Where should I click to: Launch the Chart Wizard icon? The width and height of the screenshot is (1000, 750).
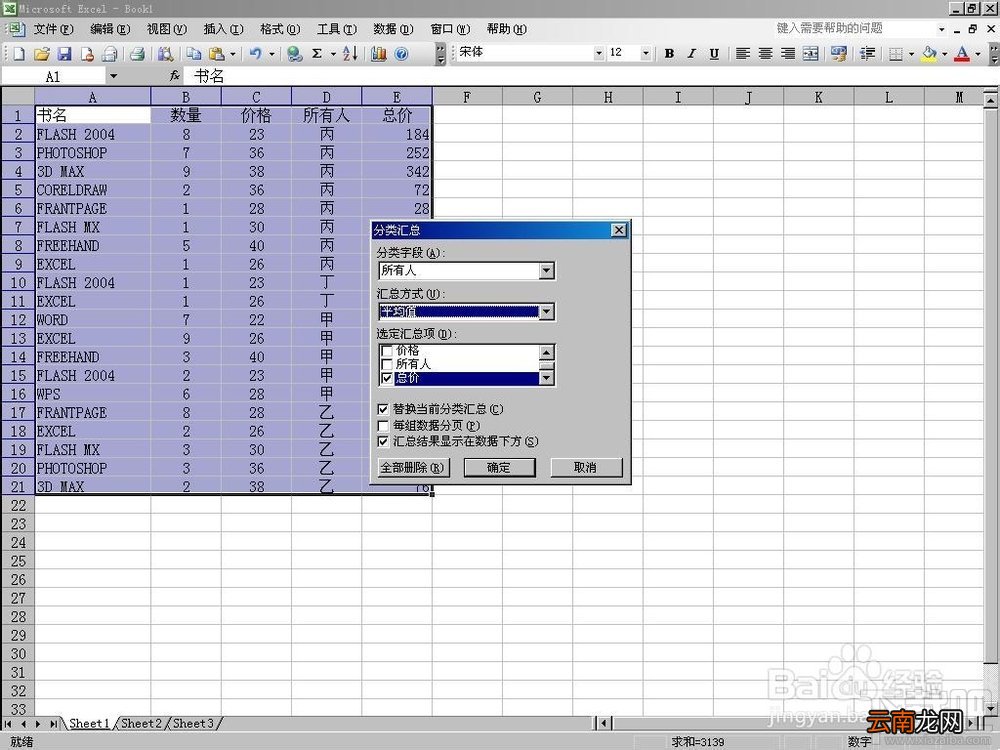coord(378,54)
